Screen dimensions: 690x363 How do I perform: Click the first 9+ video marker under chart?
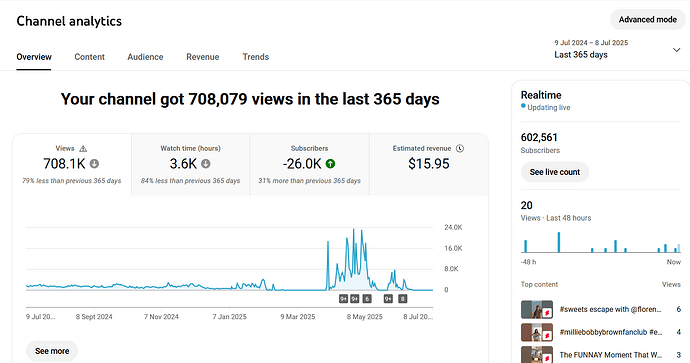point(343,299)
